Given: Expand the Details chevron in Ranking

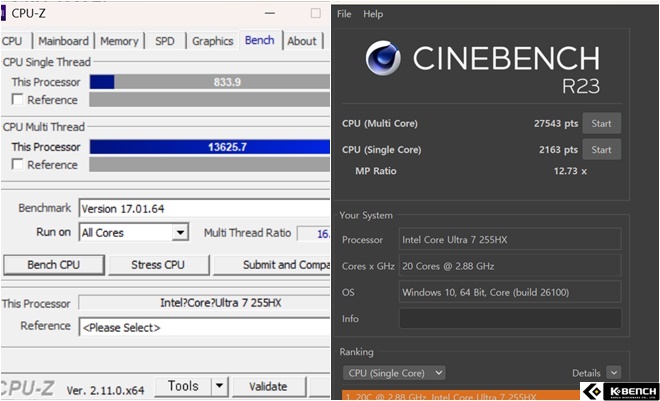Looking at the screenshot, I should (x=614, y=372).
